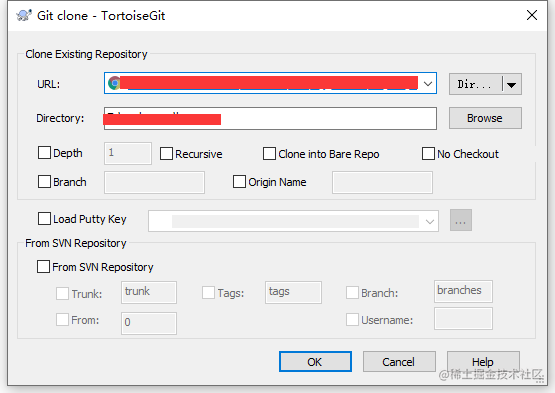Enable the From SVN Repository checkbox
The width and height of the screenshot is (555, 393).
pyautogui.click(x=43, y=267)
